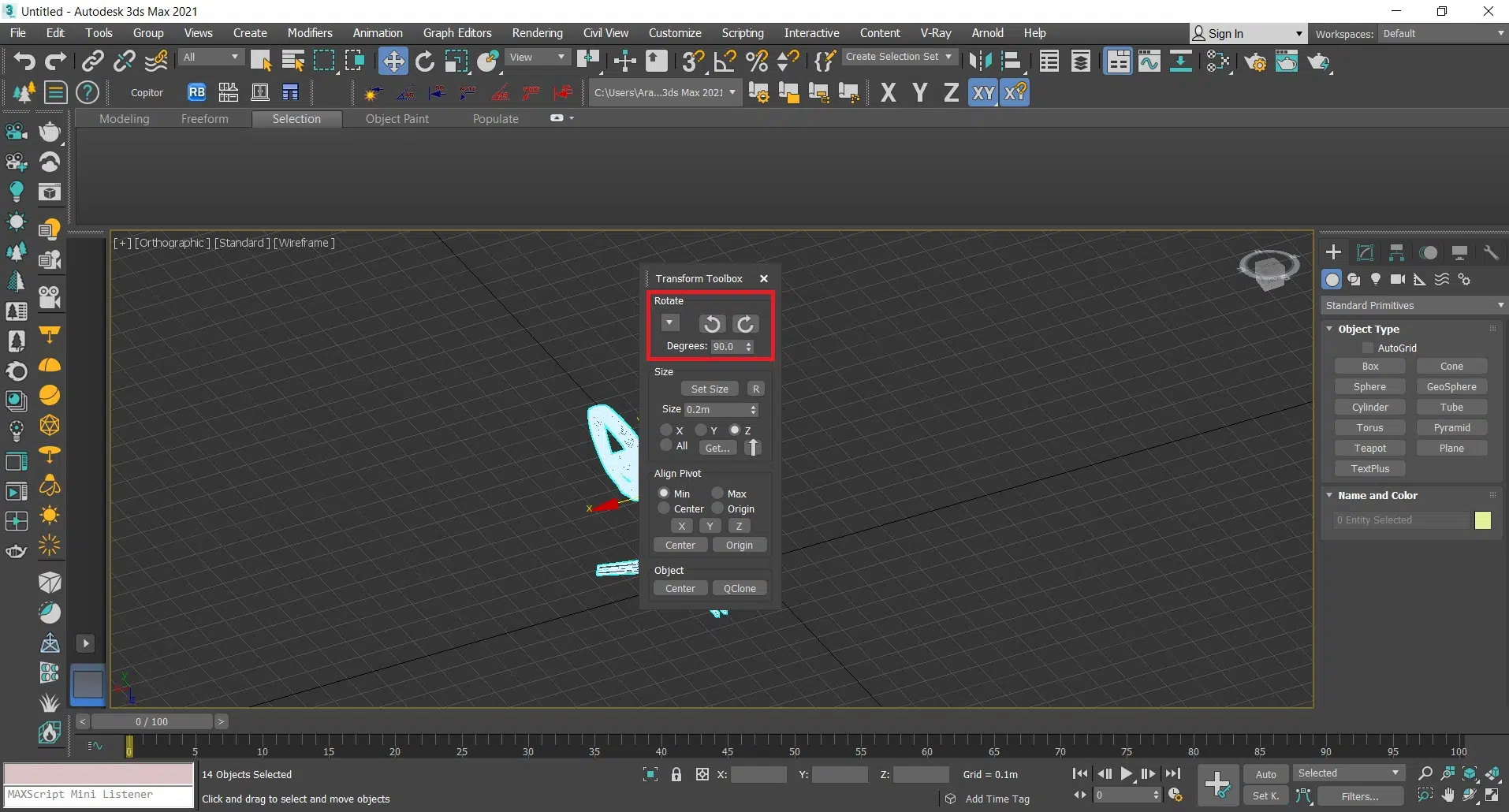This screenshot has width=1509, height=812.
Task: Select the X axis size radio button
Action: pos(667,430)
